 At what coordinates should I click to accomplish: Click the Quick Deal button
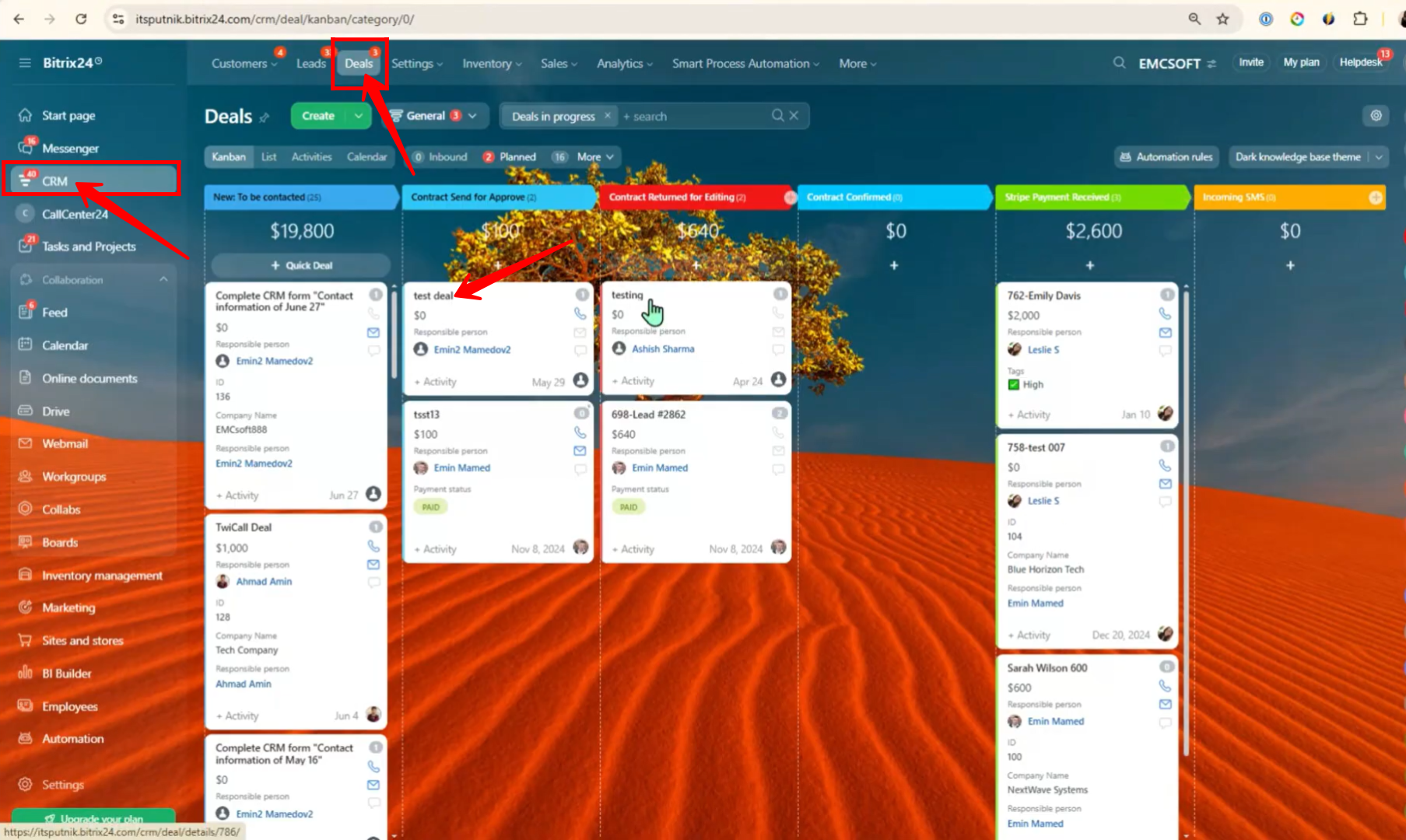tap(301, 265)
